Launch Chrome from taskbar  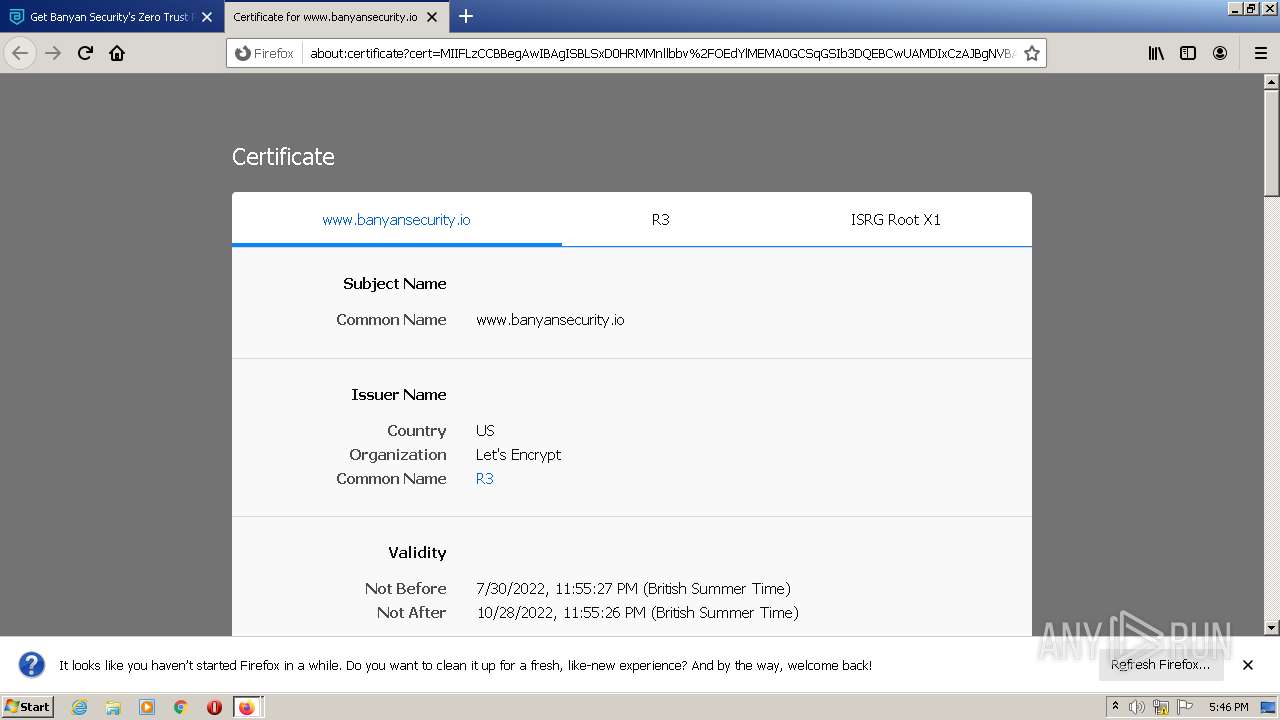(181, 707)
